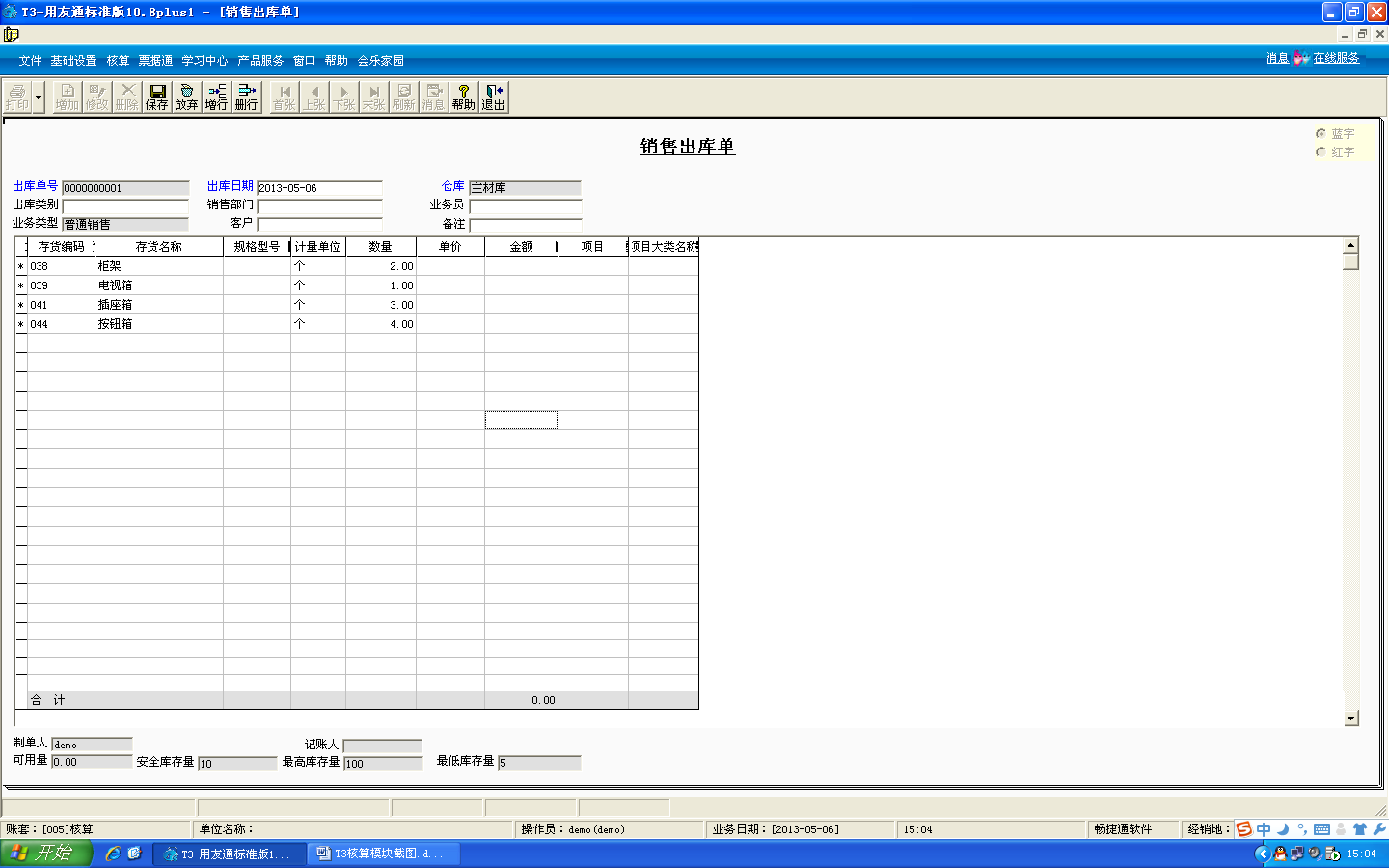Viewport: 1389px width, 868px height.
Task: Click the volume speaker tray icon
Action: pyautogui.click(x=1315, y=854)
